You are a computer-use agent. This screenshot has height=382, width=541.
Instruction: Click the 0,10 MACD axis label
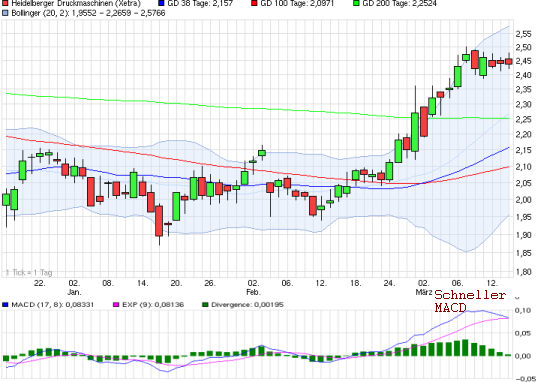pos(523,311)
